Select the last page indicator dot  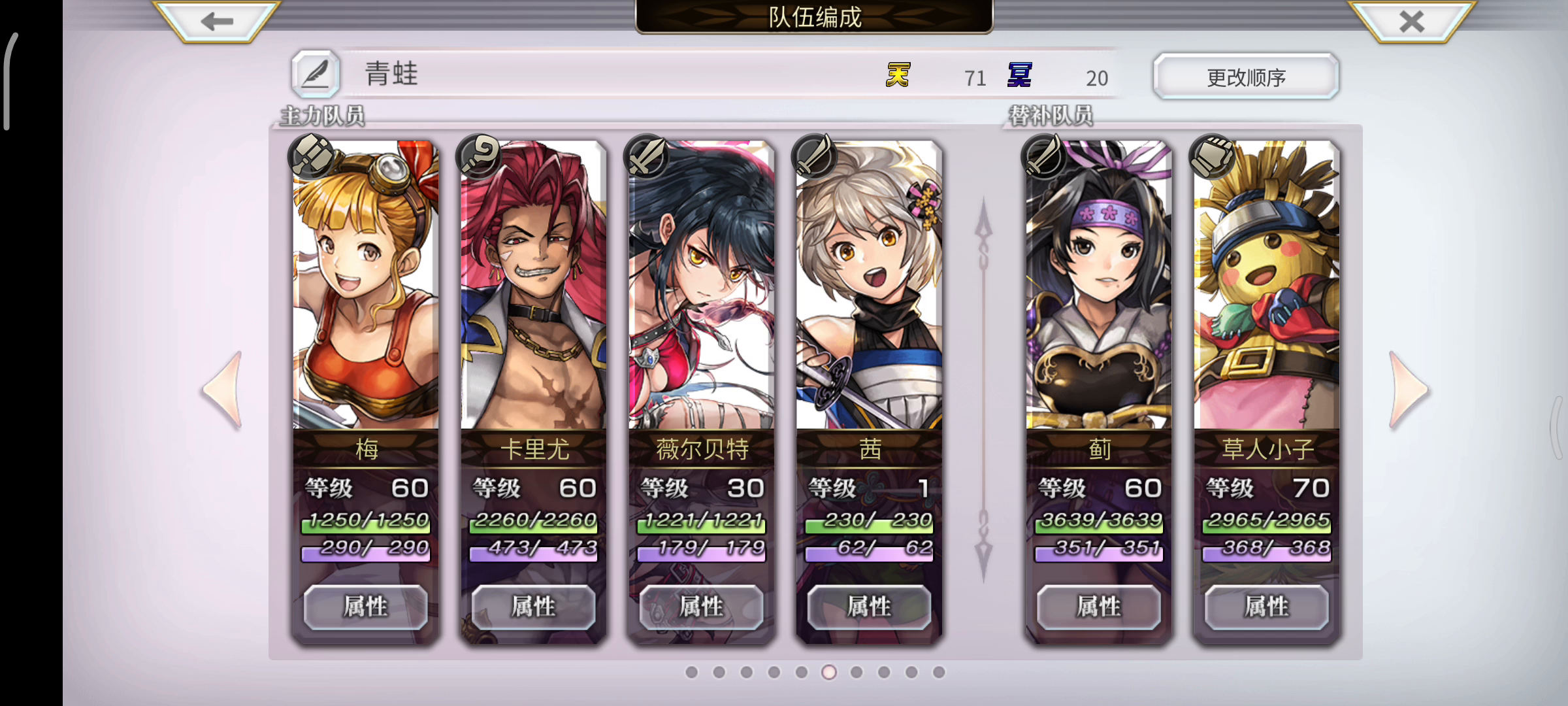coord(939,672)
